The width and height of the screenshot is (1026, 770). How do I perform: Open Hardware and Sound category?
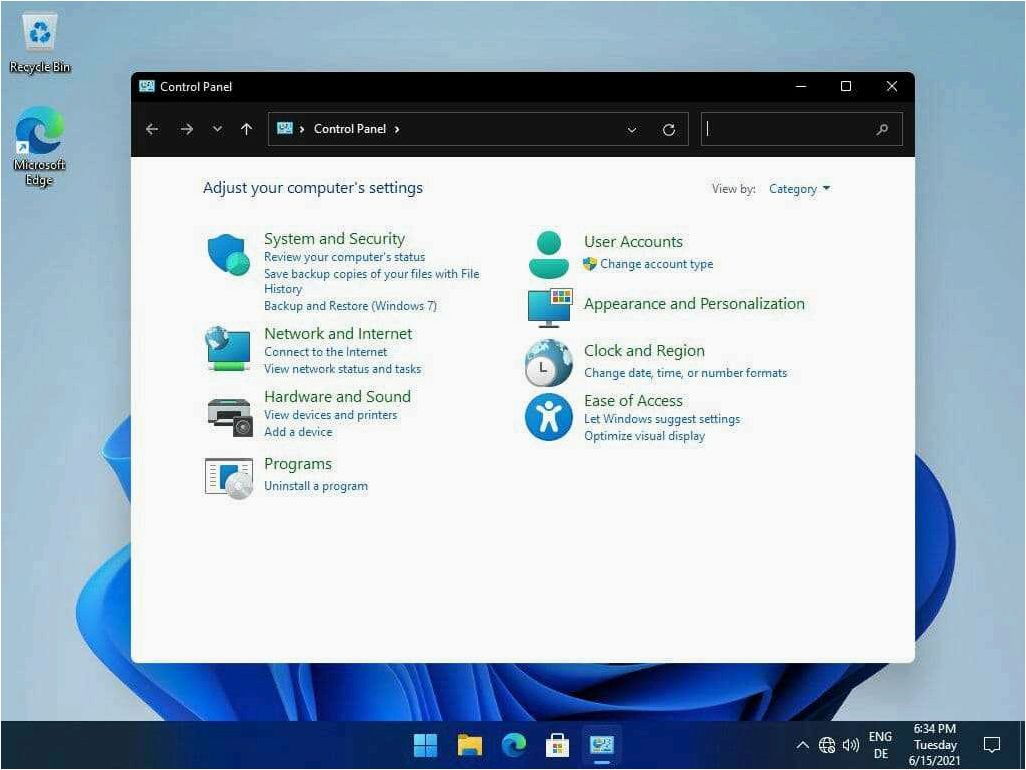tap(337, 396)
